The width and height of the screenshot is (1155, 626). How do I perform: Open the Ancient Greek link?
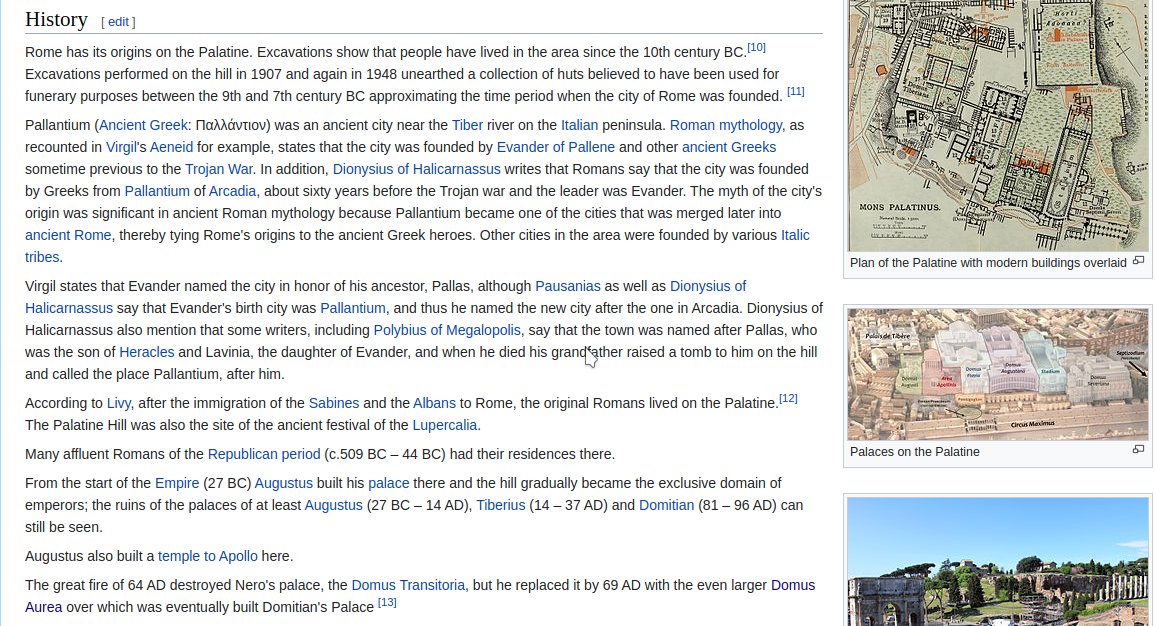point(143,125)
